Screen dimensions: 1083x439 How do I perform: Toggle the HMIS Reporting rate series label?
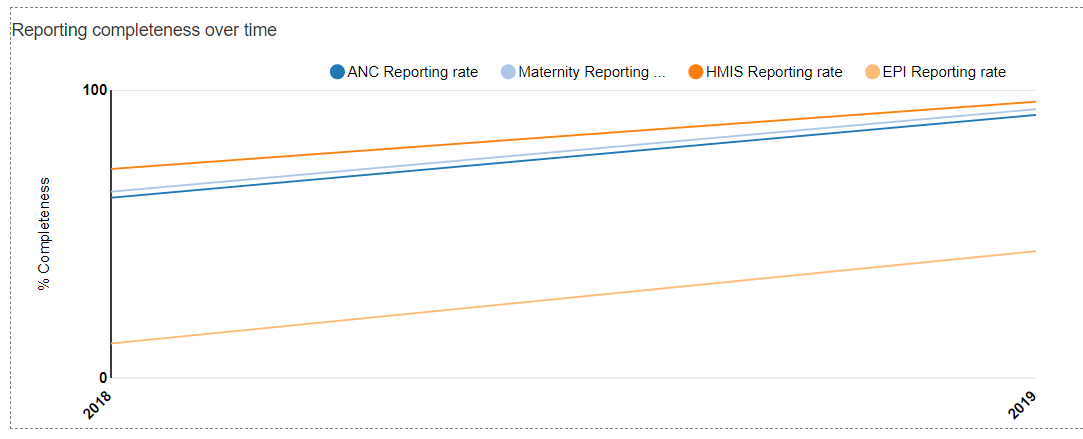[x=774, y=72]
